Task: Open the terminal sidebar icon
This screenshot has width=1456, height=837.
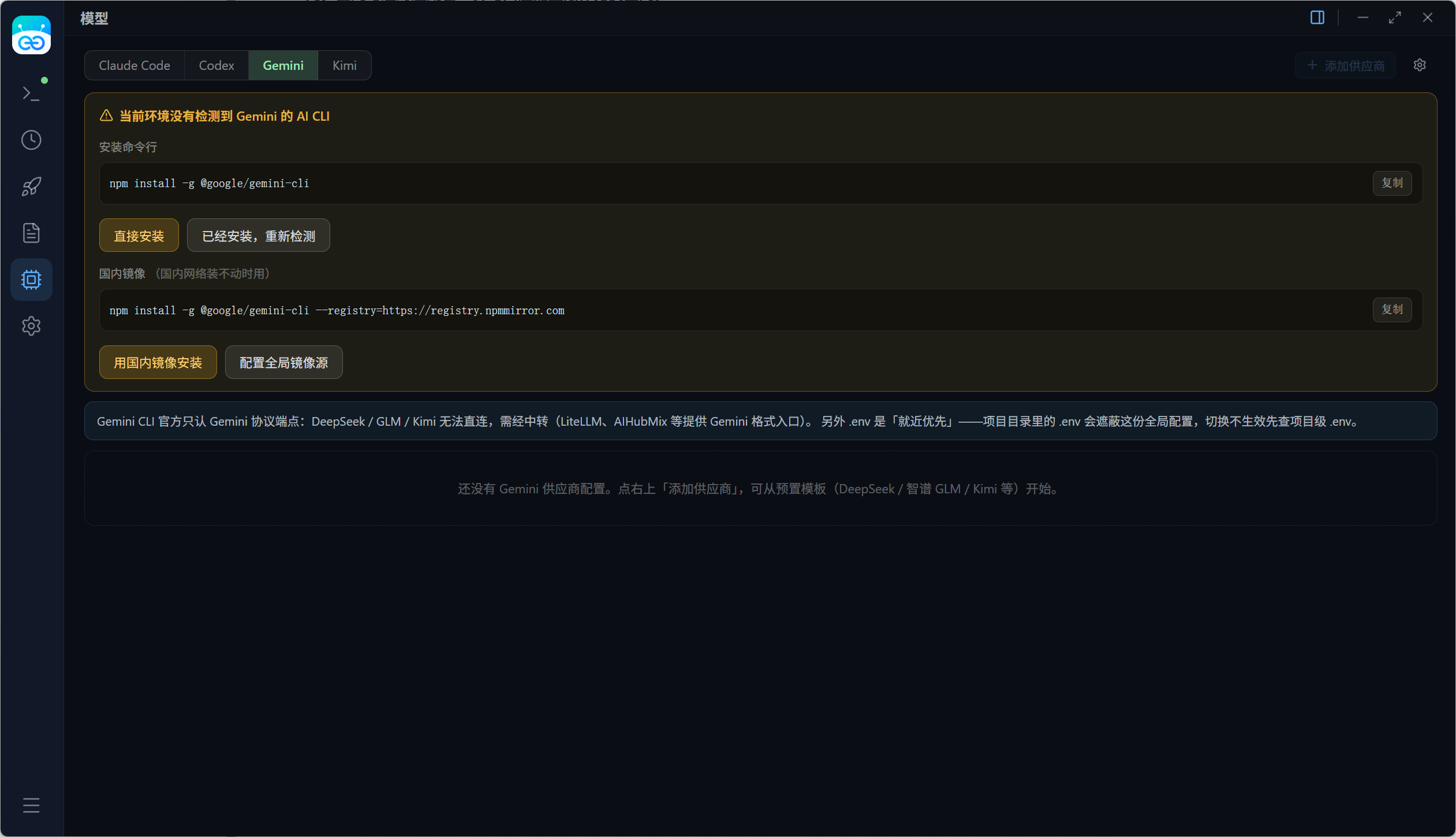Action: tap(31, 94)
